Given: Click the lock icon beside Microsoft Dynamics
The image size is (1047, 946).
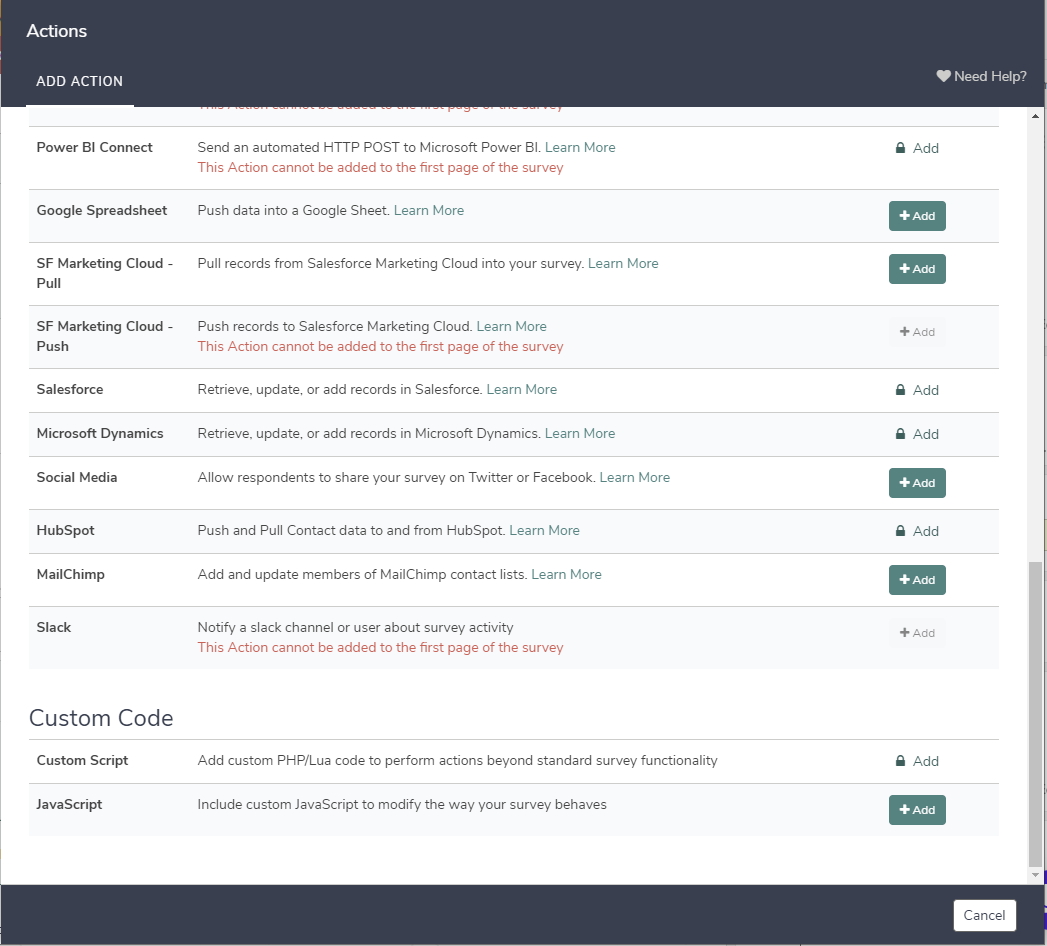Looking at the screenshot, I should pyautogui.click(x=900, y=434).
